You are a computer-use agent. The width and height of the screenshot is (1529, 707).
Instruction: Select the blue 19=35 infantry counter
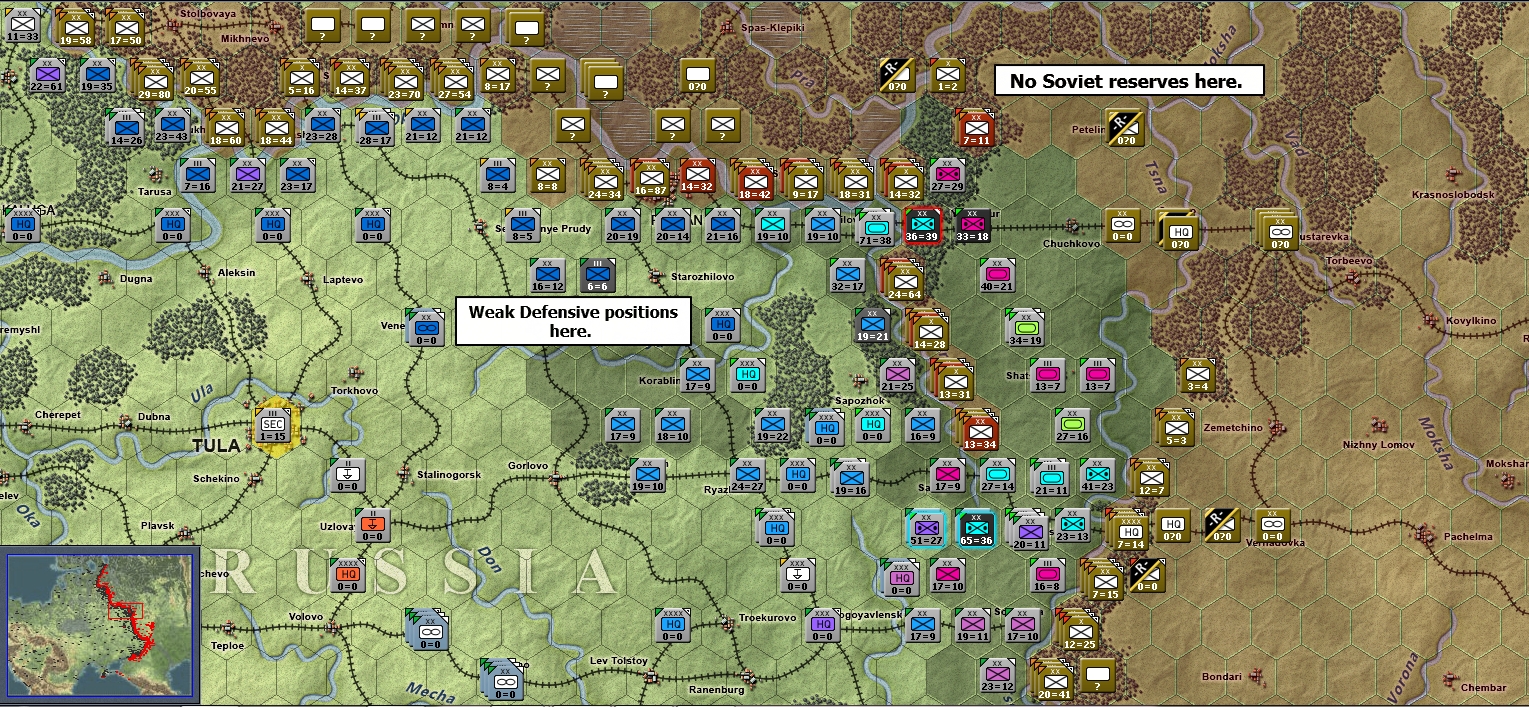[97, 75]
